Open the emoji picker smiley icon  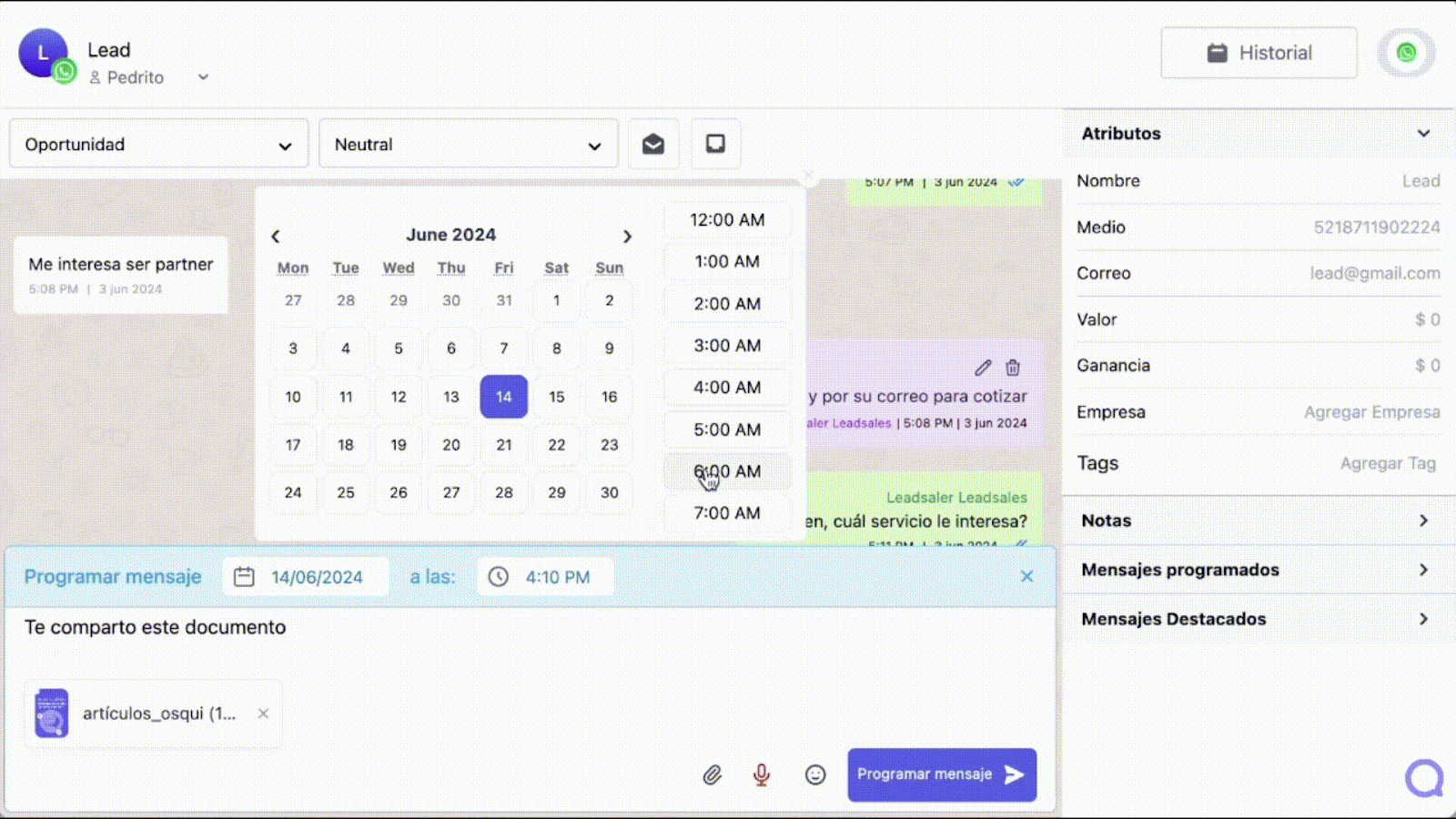click(x=815, y=774)
